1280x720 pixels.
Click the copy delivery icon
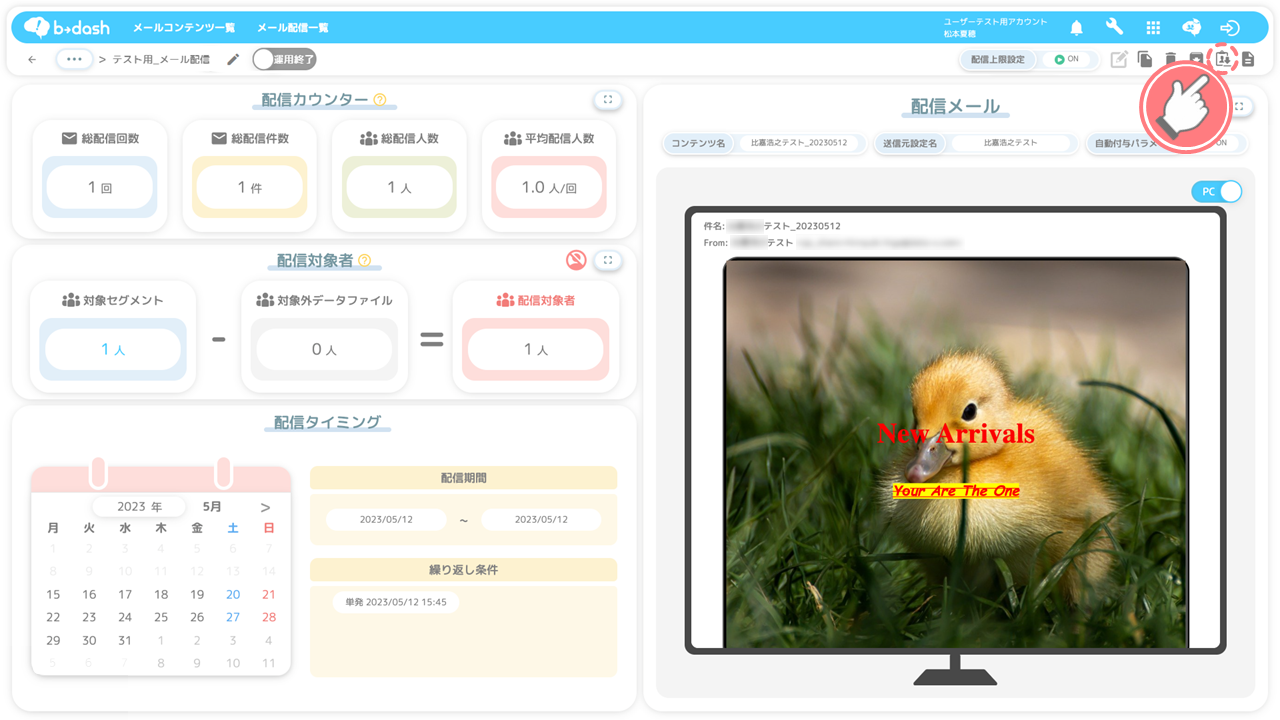click(1145, 60)
